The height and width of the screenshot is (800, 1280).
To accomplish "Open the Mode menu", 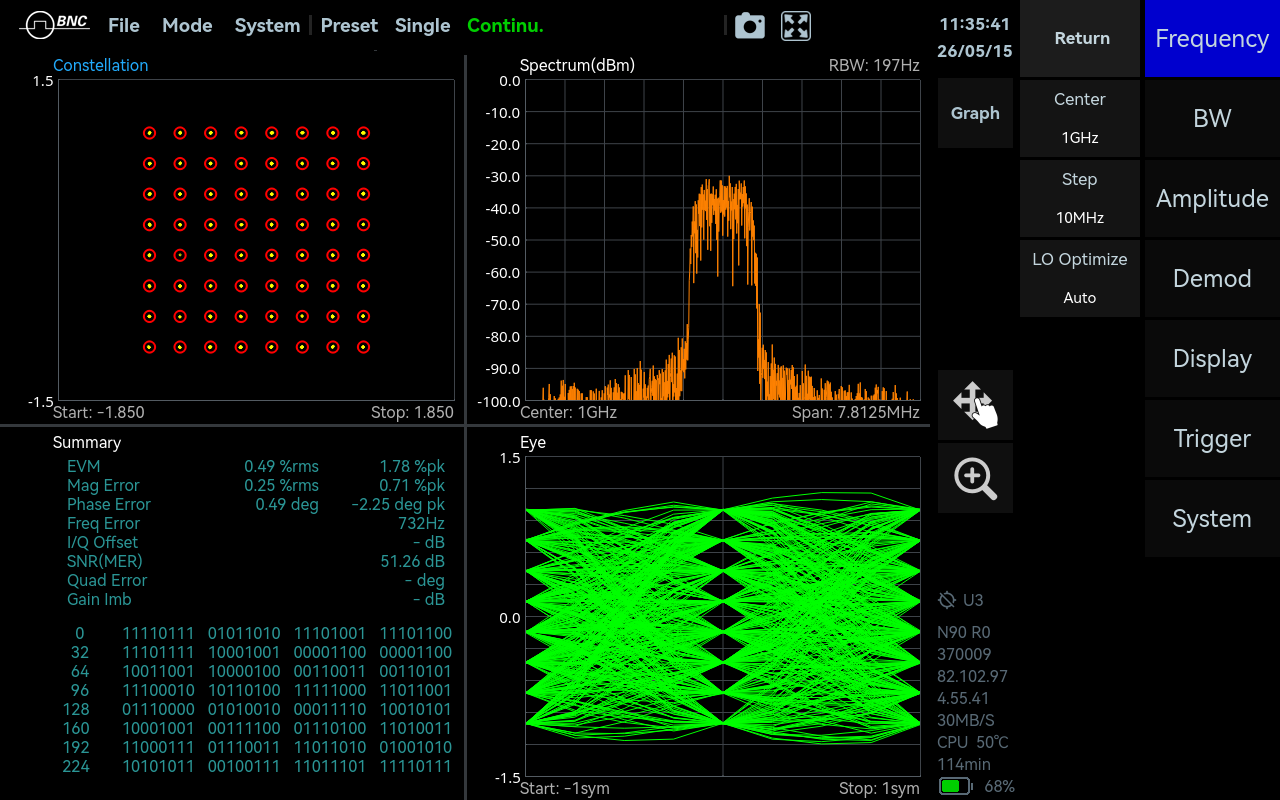I will [187, 26].
